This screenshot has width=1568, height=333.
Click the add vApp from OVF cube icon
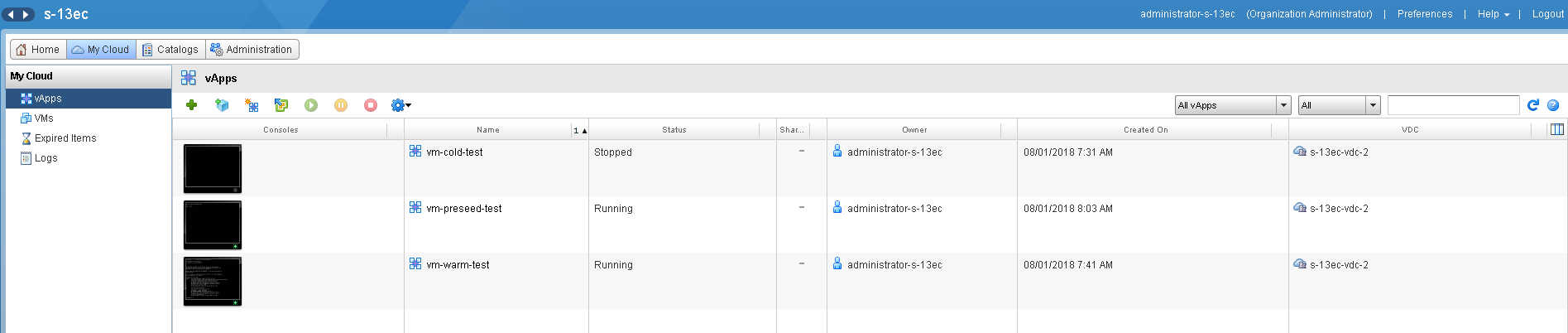coord(222,105)
